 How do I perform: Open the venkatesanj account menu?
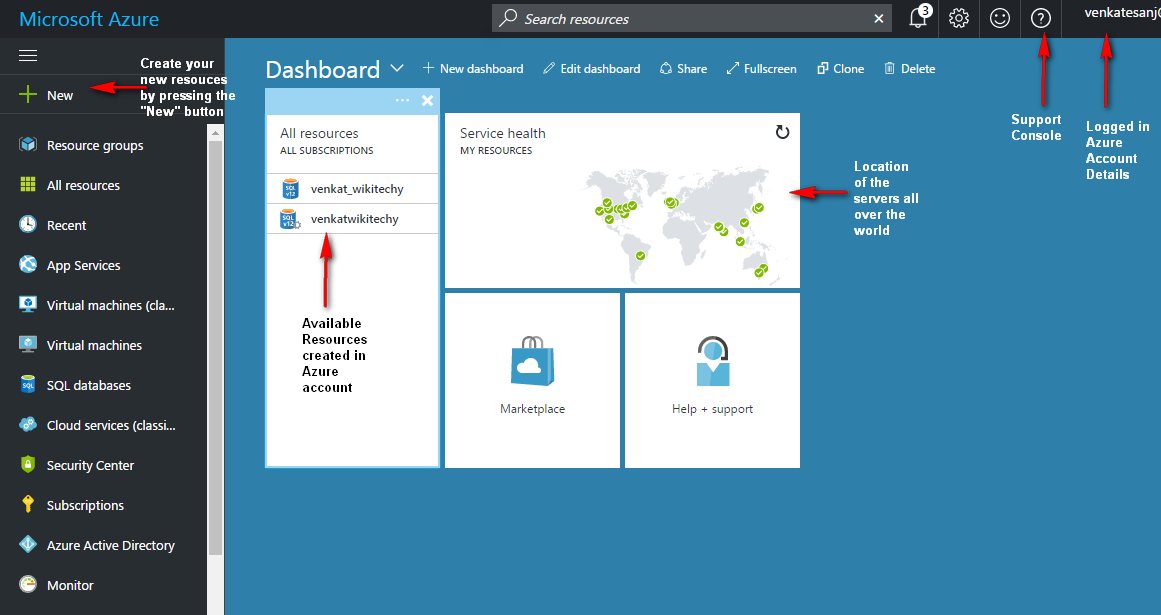(x=1122, y=13)
